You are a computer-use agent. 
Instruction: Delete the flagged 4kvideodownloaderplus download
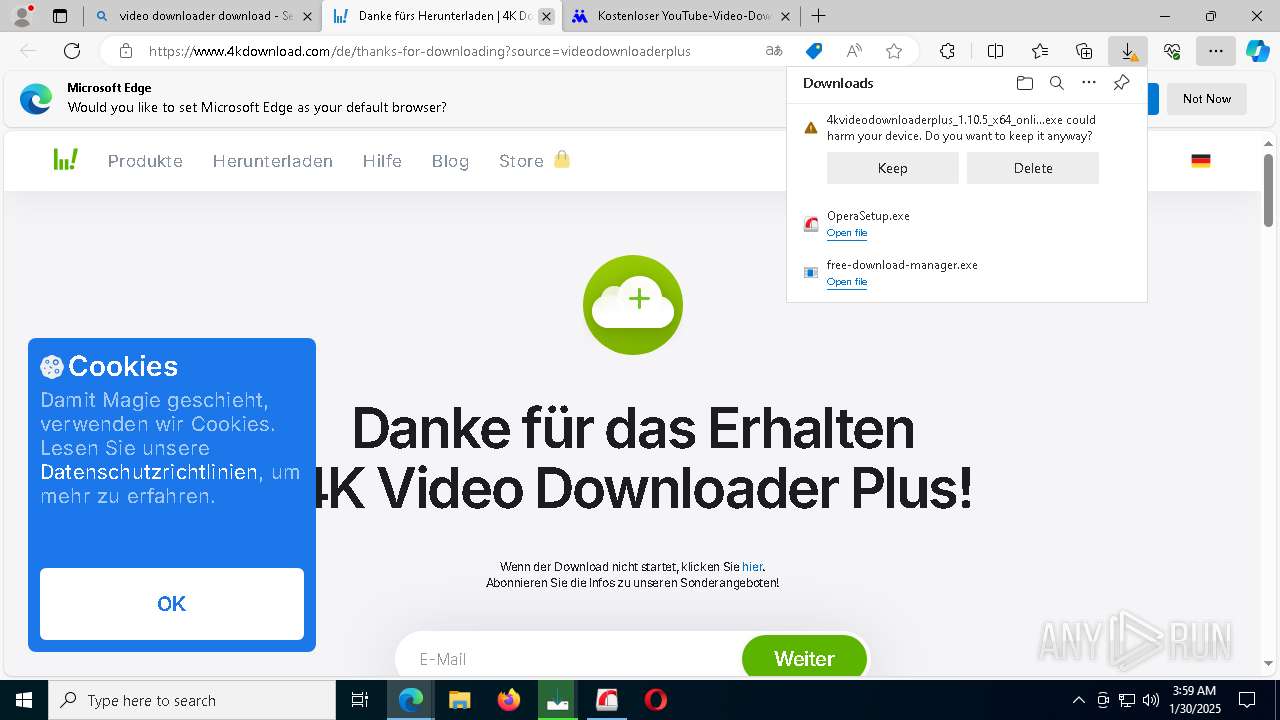(1032, 168)
